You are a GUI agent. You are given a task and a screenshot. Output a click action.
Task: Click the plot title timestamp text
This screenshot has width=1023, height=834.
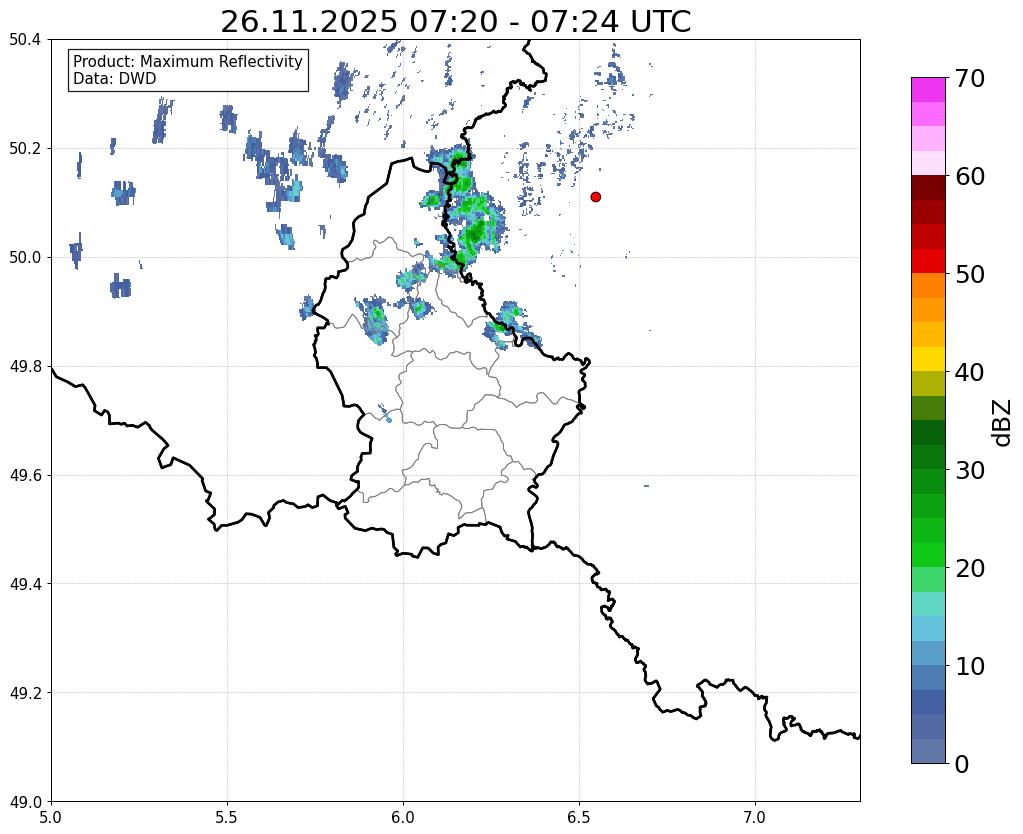tap(455, 22)
